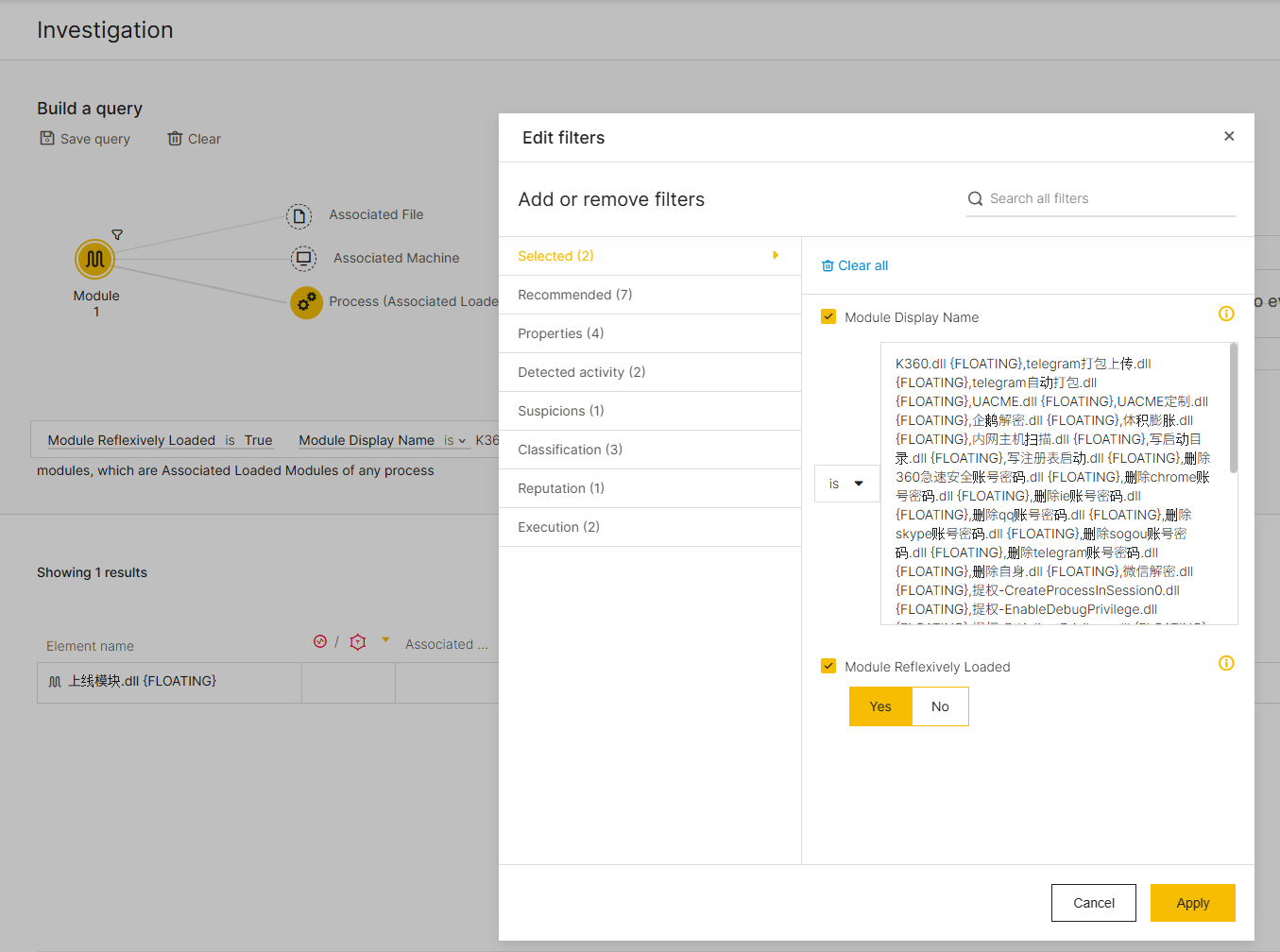Click the Associated column header

(446, 644)
